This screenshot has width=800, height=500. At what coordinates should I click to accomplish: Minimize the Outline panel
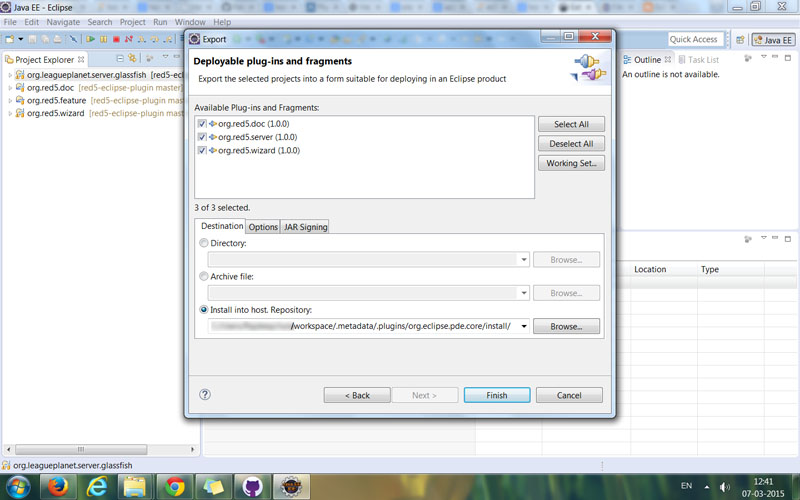(775, 57)
